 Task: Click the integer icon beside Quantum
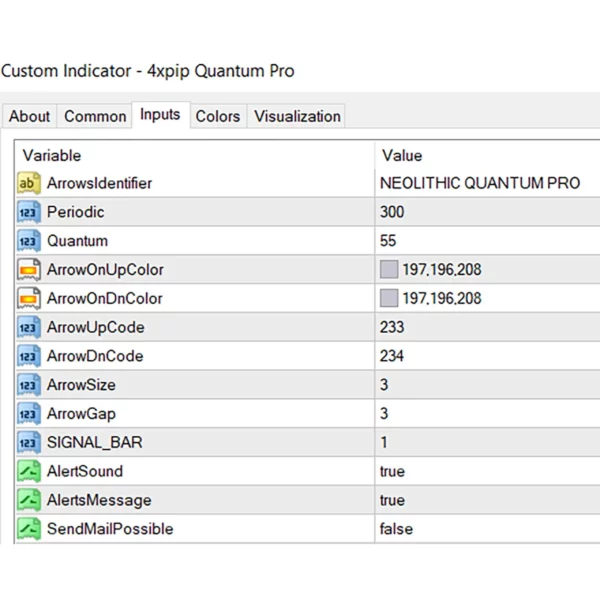click(x=28, y=241)
